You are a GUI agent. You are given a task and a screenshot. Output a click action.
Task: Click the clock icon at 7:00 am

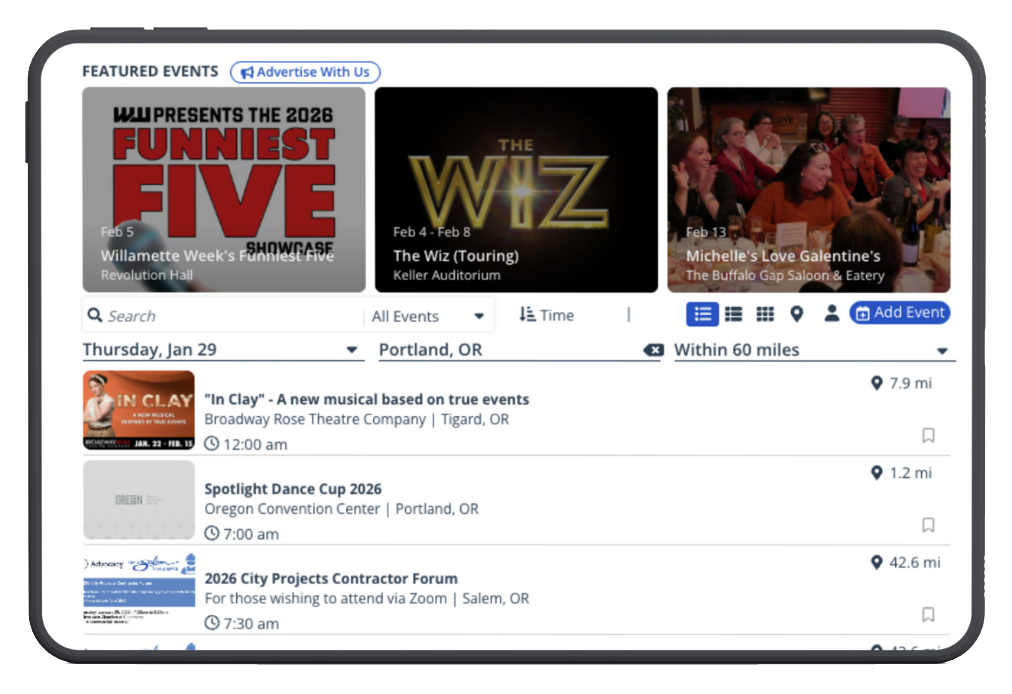(x=212, y=534)
